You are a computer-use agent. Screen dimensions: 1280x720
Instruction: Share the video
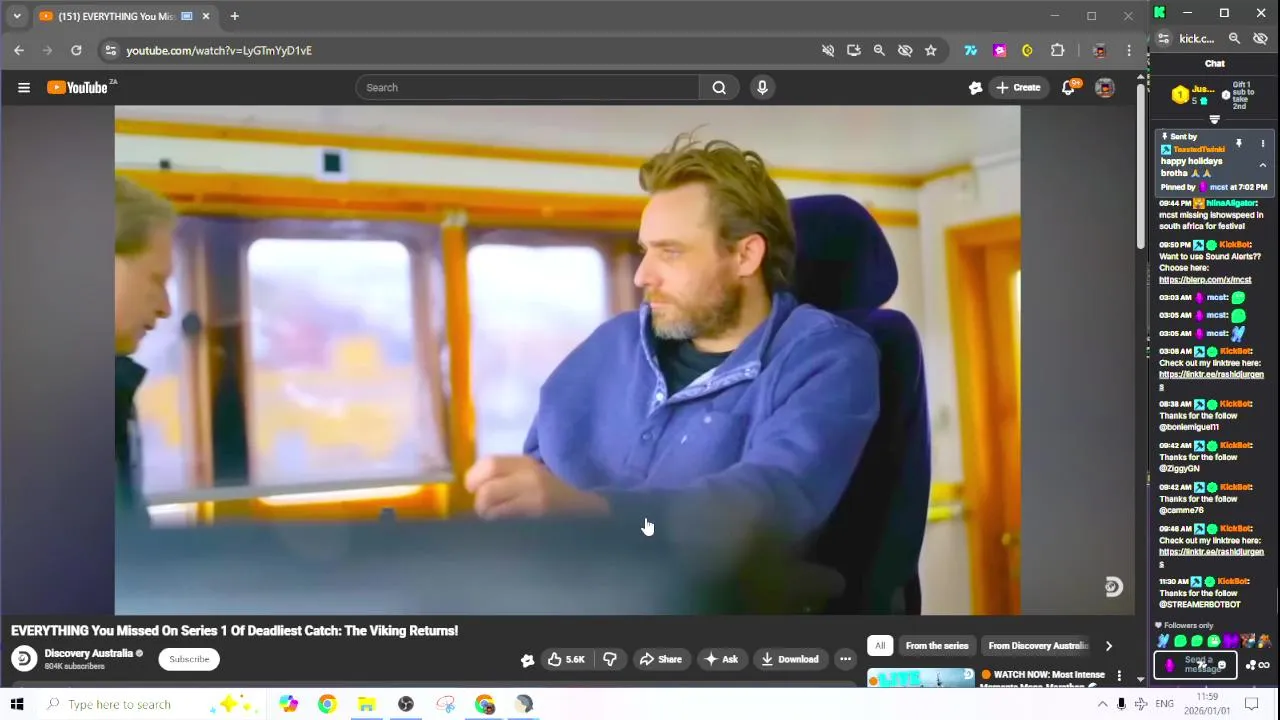(660, 659)
